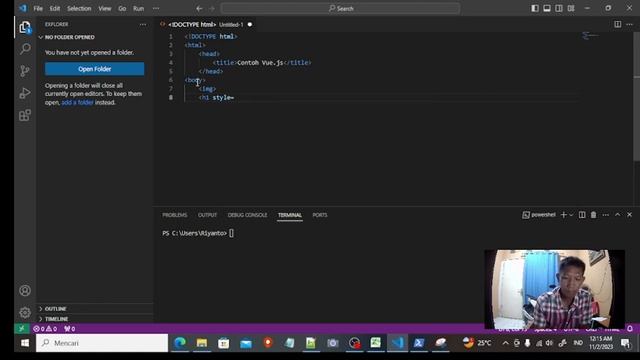
Task: Open Explorer Views and More Actions ellipsis
Action: (x=143, y=24)
